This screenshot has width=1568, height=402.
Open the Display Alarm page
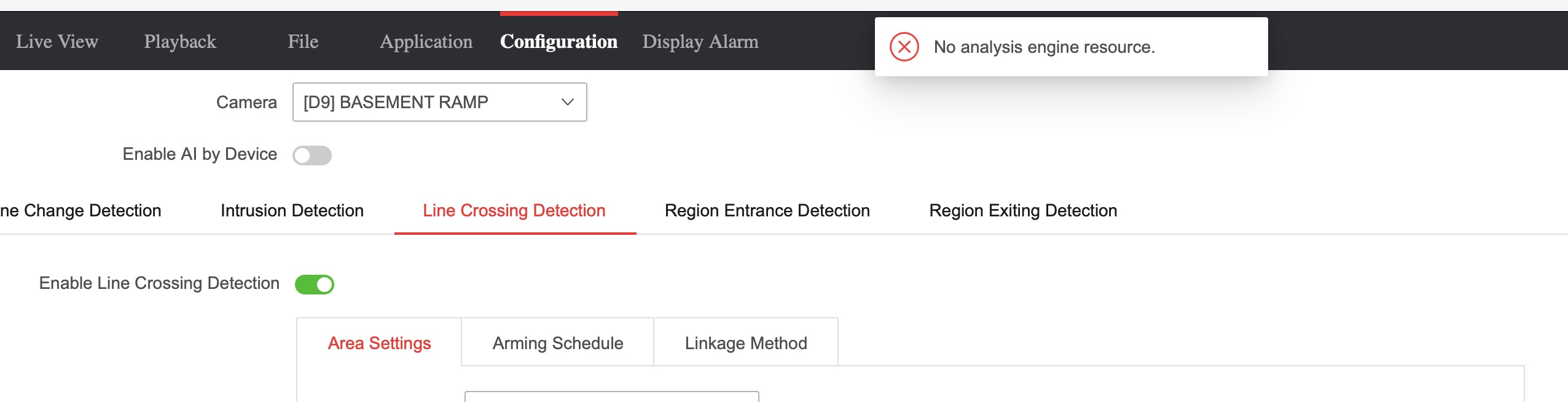(700, 41)
